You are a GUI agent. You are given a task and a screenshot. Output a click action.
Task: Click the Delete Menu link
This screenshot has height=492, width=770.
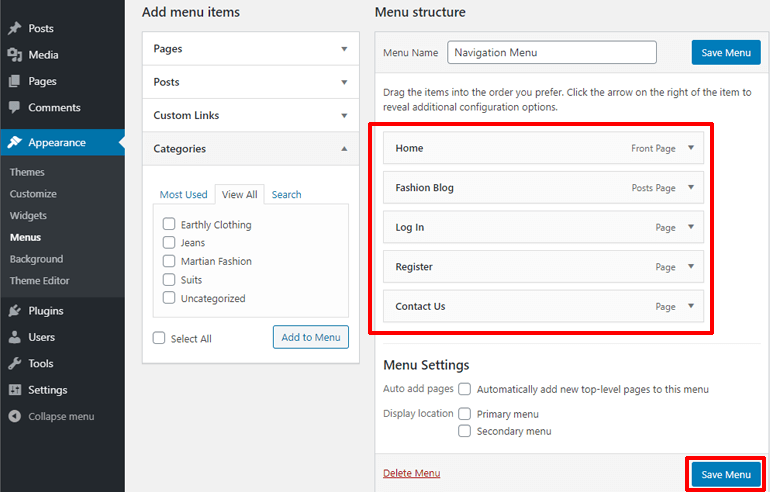coord(411,473)
